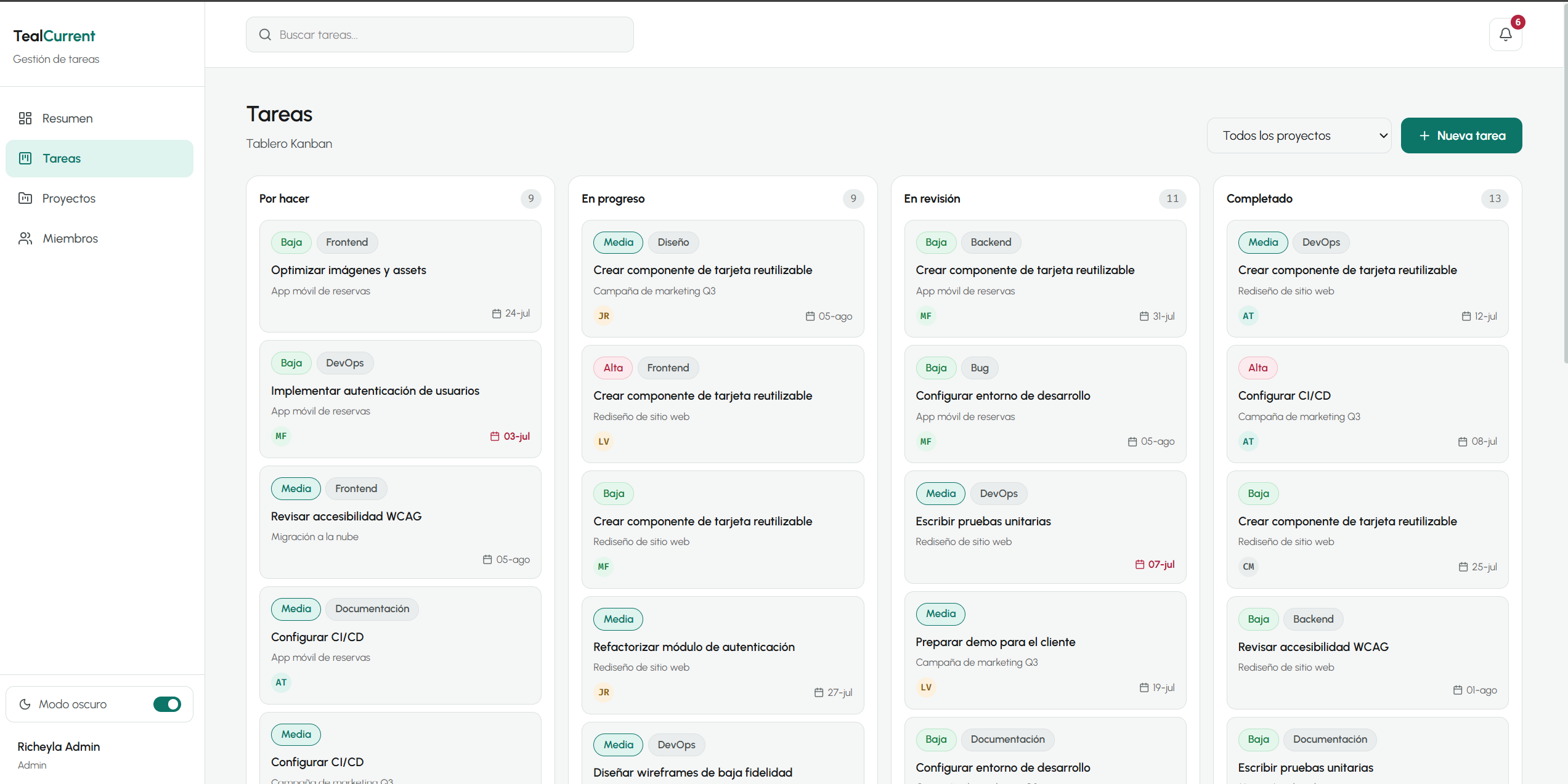Click En revisión column count 11

tap(1172, 198)
